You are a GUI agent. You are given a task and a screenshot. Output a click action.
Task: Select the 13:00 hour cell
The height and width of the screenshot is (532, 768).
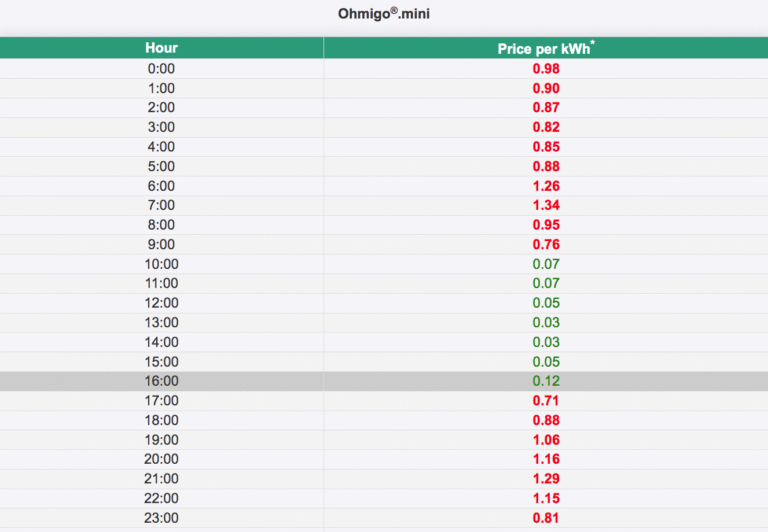click(x=161, y=323)
